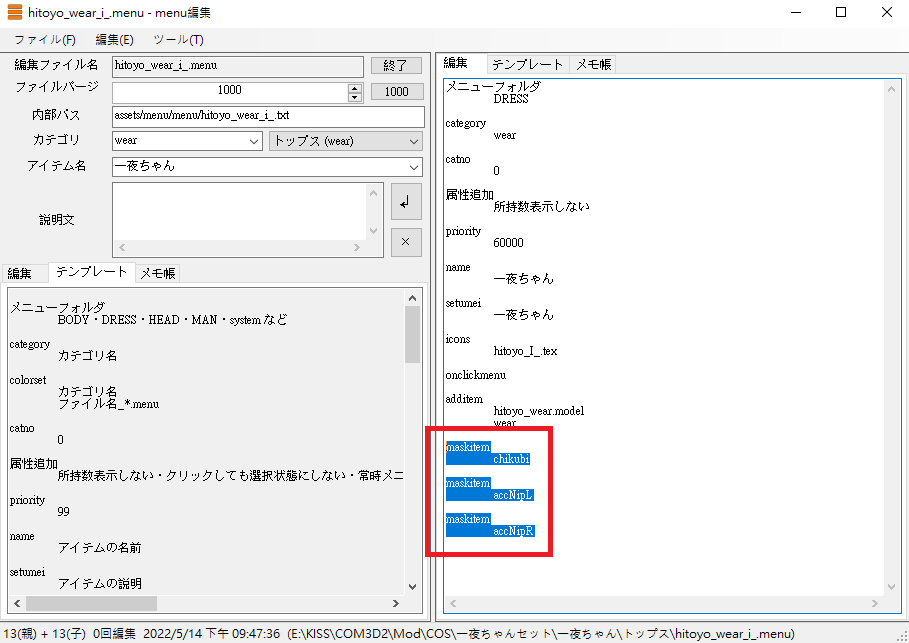Screen dimensions: 909x643
Task: Minimize the menu編集 window
Action: (x=796, y=12)
